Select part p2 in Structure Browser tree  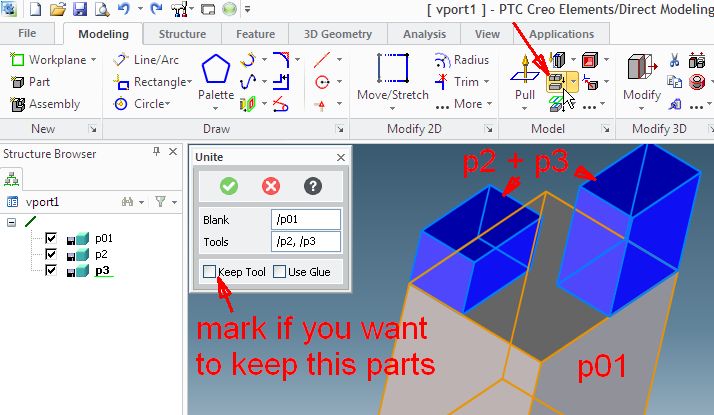tap(102, 254)
